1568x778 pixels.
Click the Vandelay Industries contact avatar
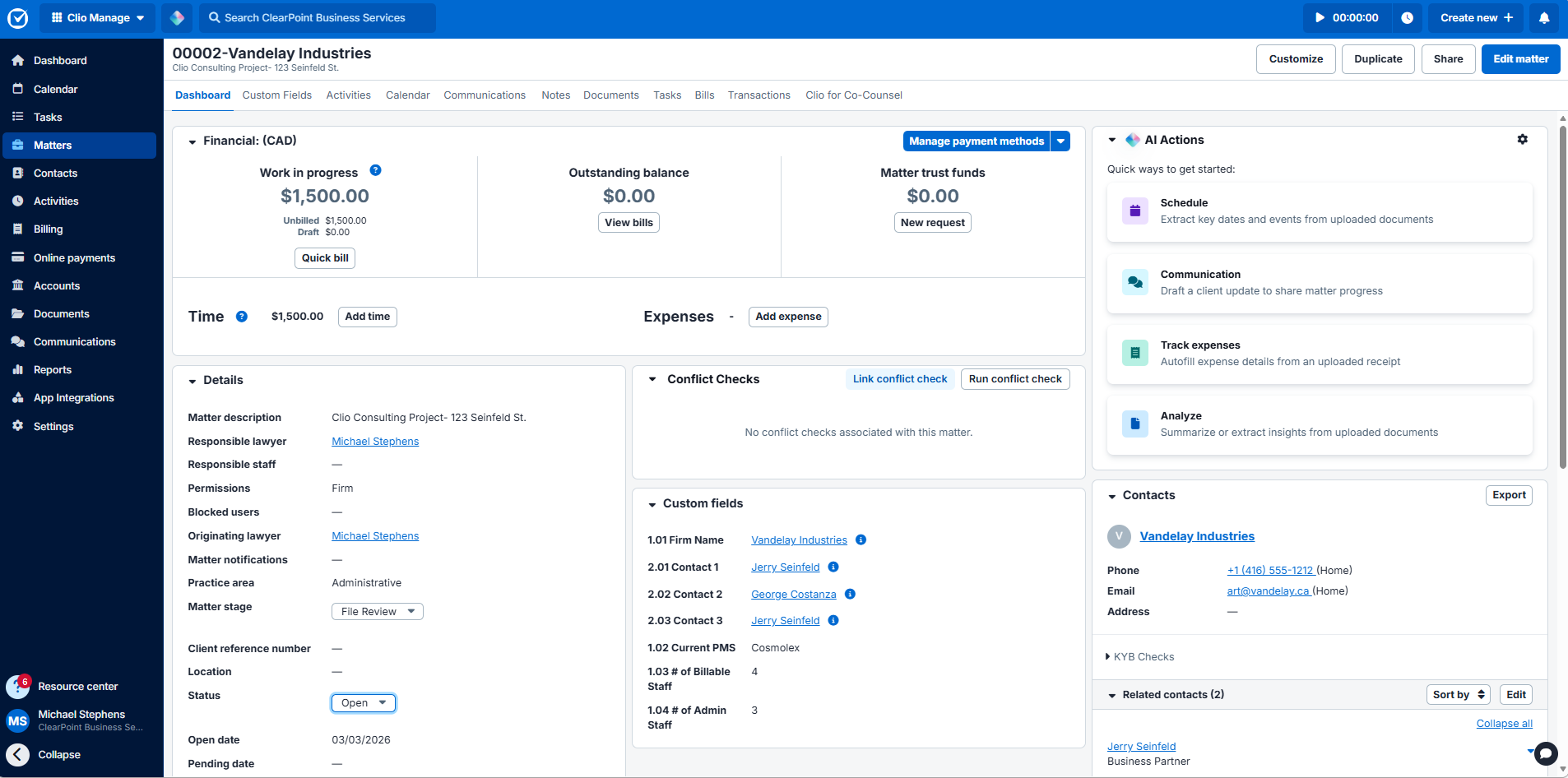coord(1119,536)
